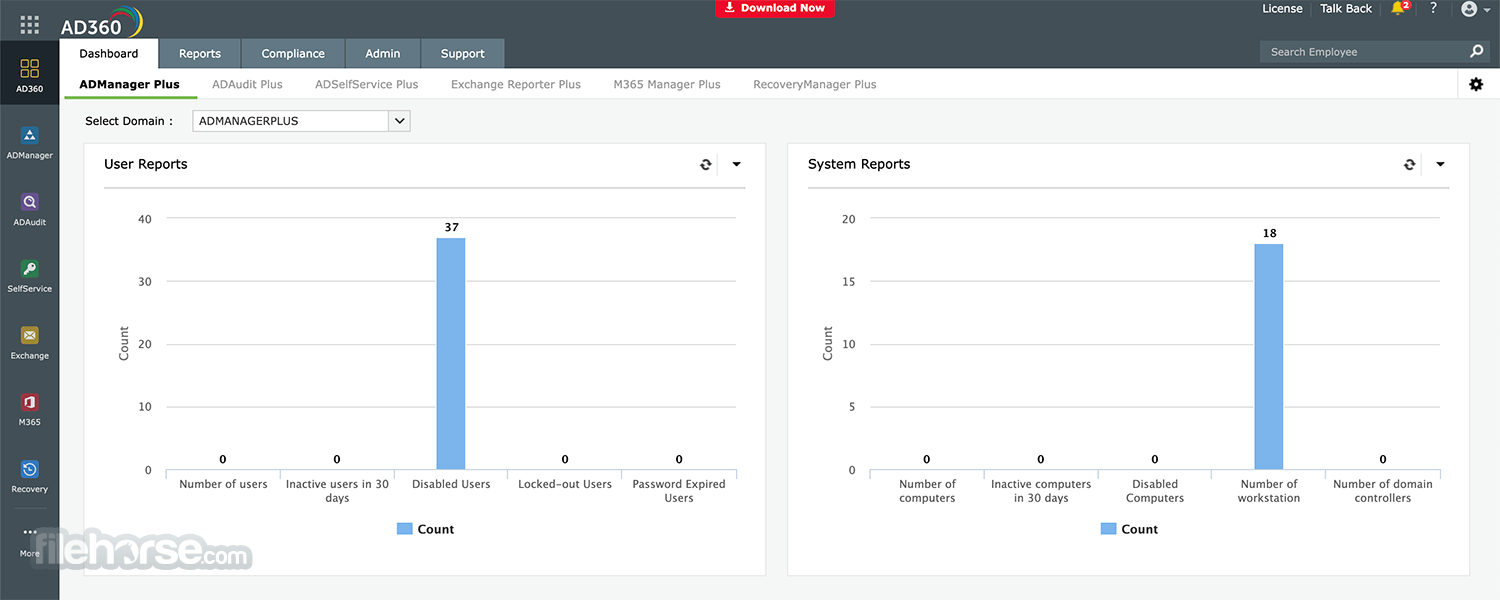This screenshot has height=600, width=1500.
Task: Toggle Count legend in System Reports
Action: [x=1130, y=530]
